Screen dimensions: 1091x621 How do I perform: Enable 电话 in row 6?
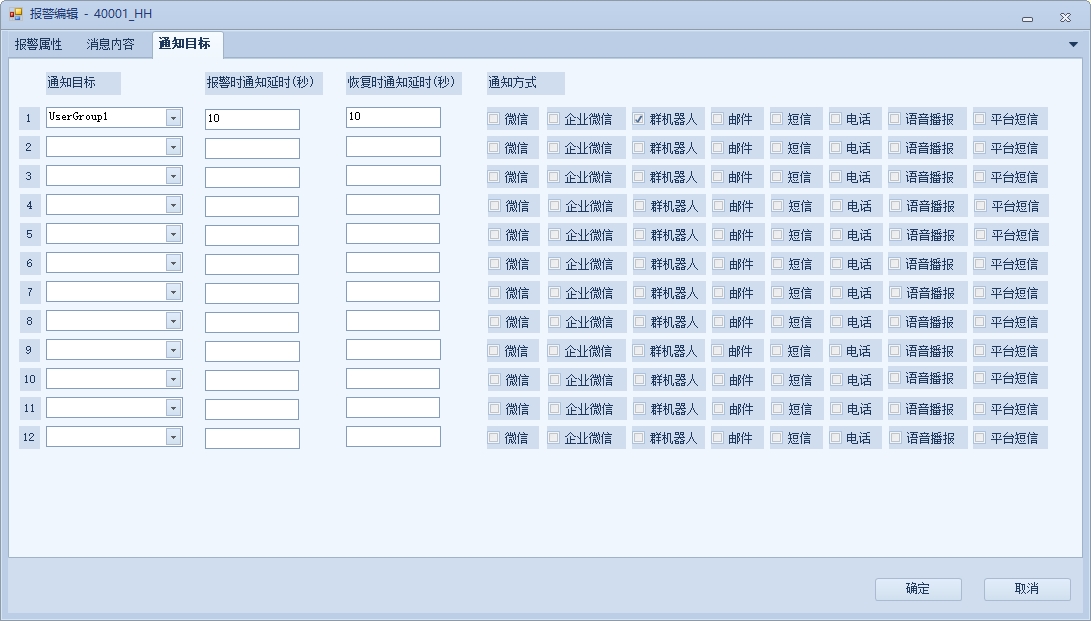coord(836,264)
